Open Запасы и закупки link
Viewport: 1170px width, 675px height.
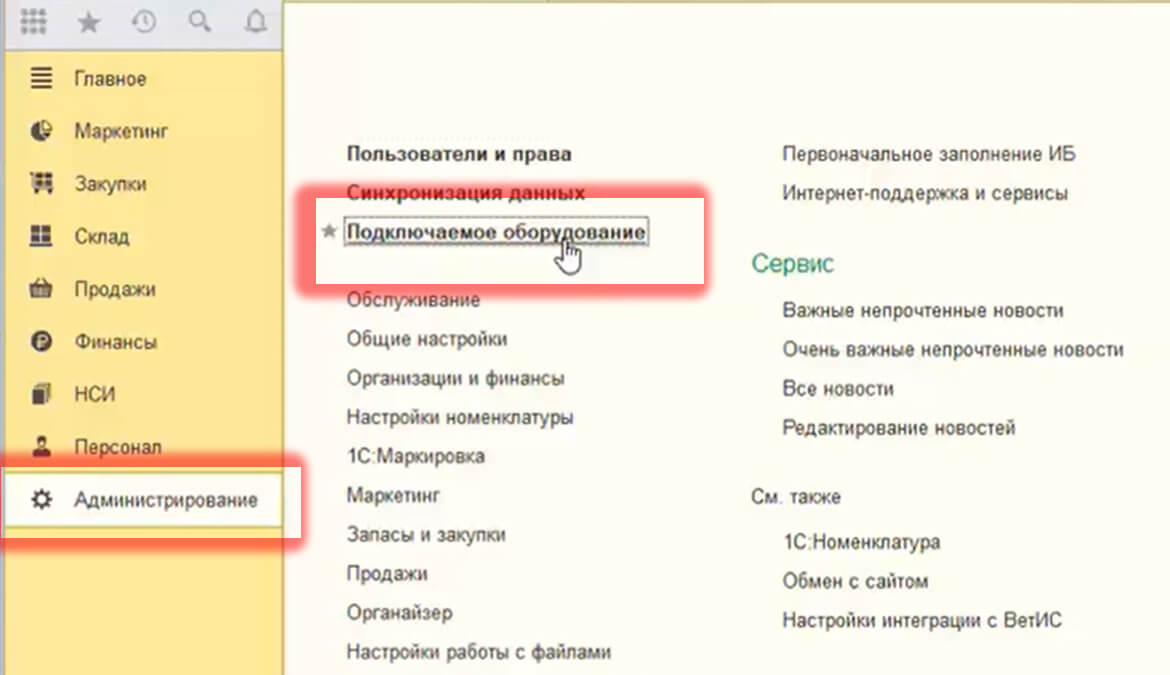(x=426, y=534)
